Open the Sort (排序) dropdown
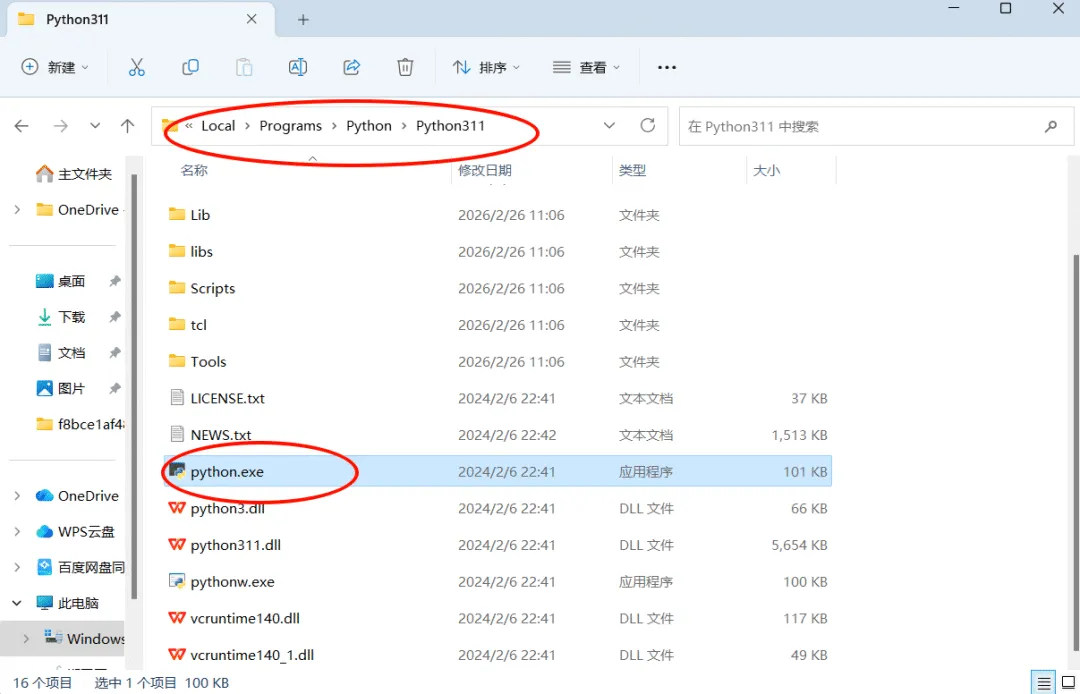Image resolution: width=1080 pixels, height=694 pixels. 486,67
